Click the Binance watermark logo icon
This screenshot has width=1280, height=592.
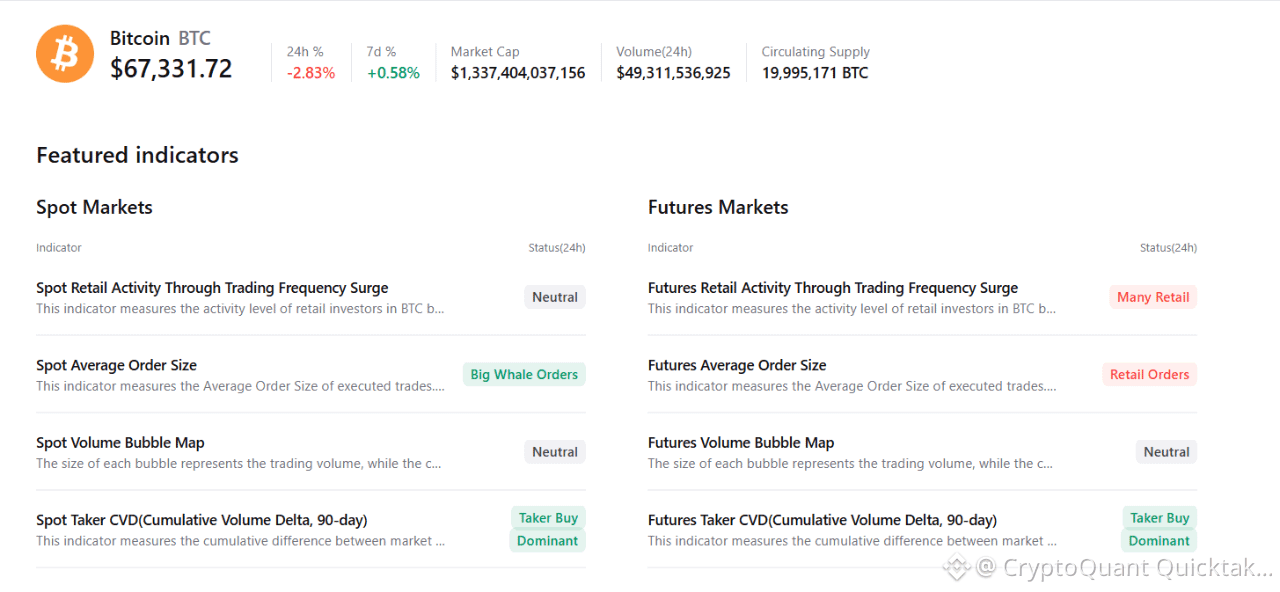point(957,568)
